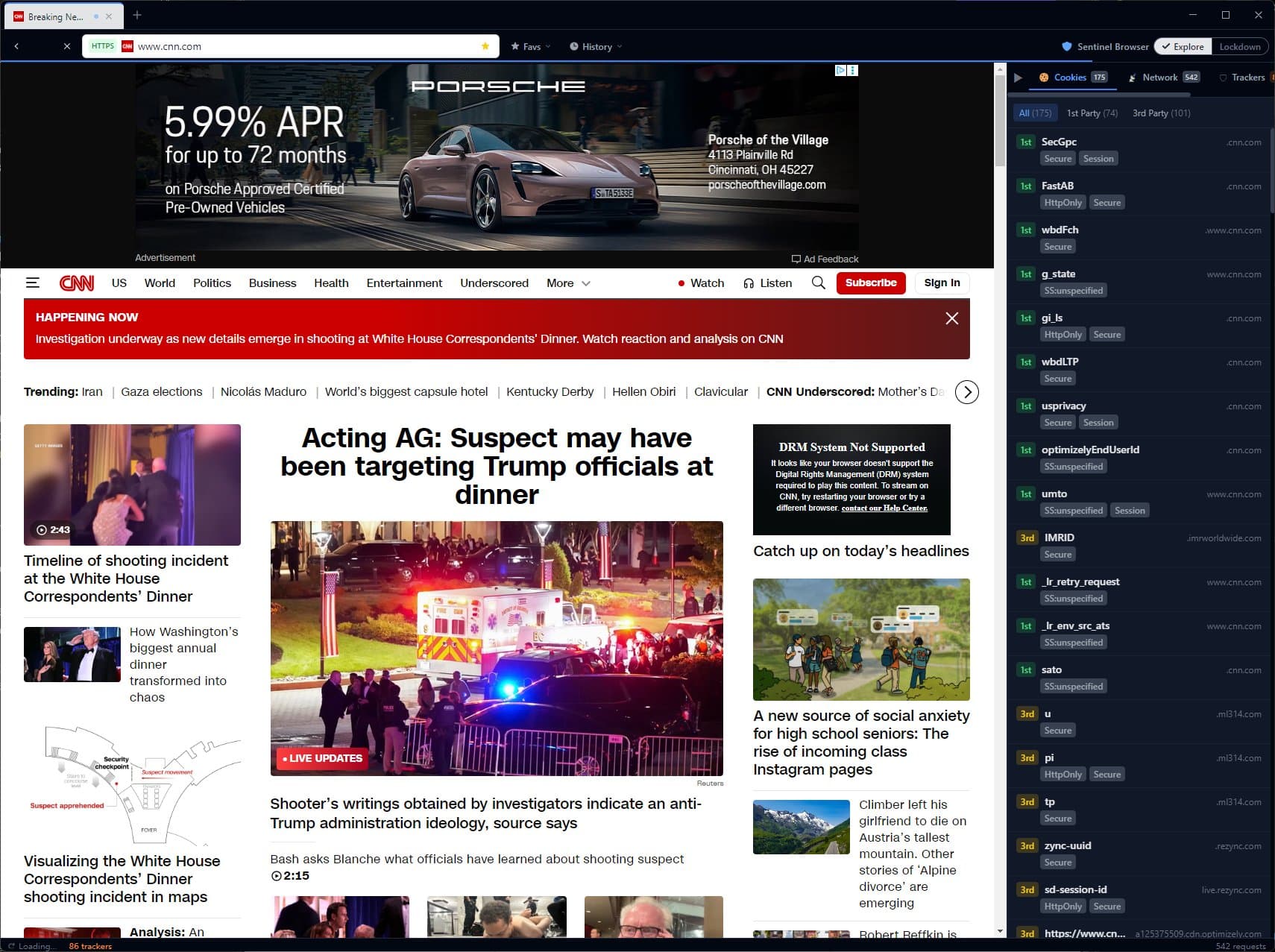Click the Sentinel Browser shield icon
Image resolution: width=1275 pixels, height=952 pixels.
click(x=1067, y=46)
